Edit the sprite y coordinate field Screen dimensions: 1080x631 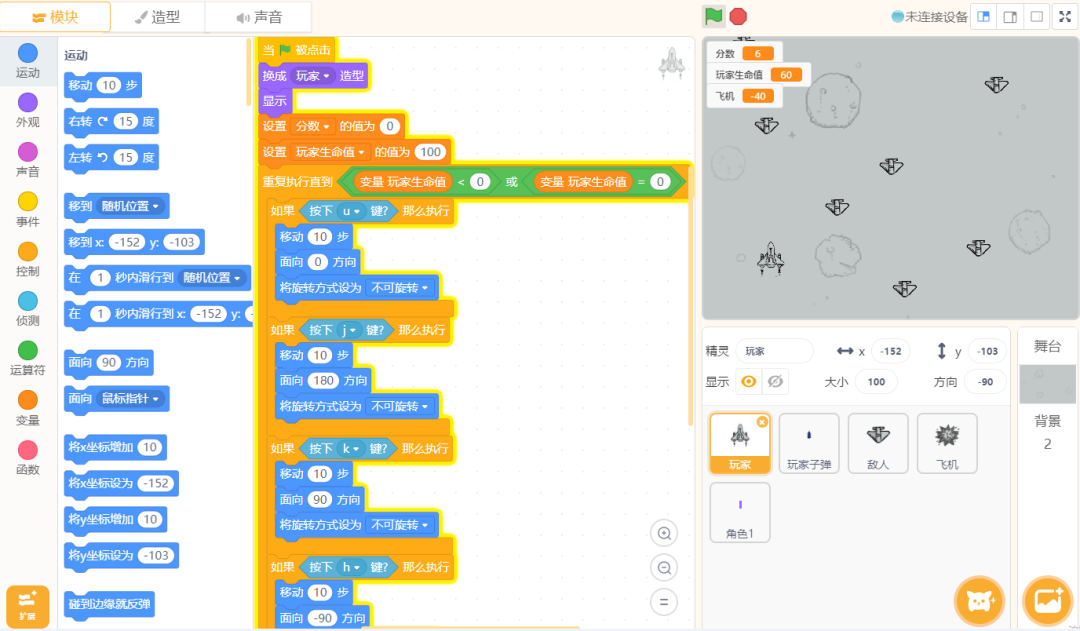[x=988, y=351]
